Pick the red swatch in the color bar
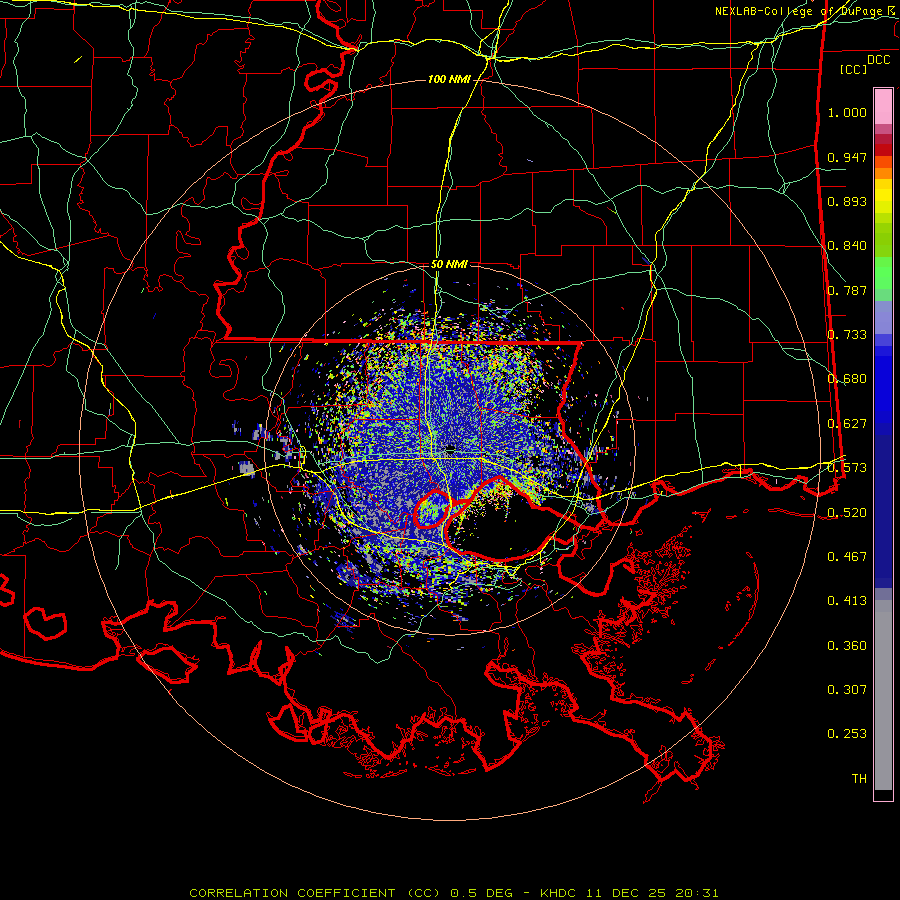 pos(883,150)
